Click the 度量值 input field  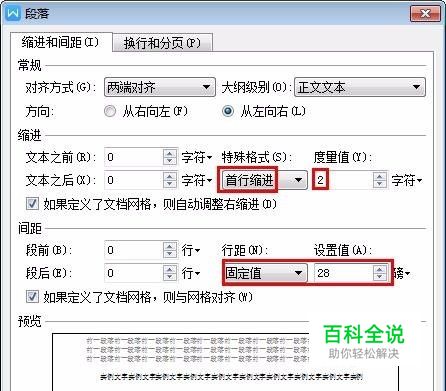pos(343,180)
